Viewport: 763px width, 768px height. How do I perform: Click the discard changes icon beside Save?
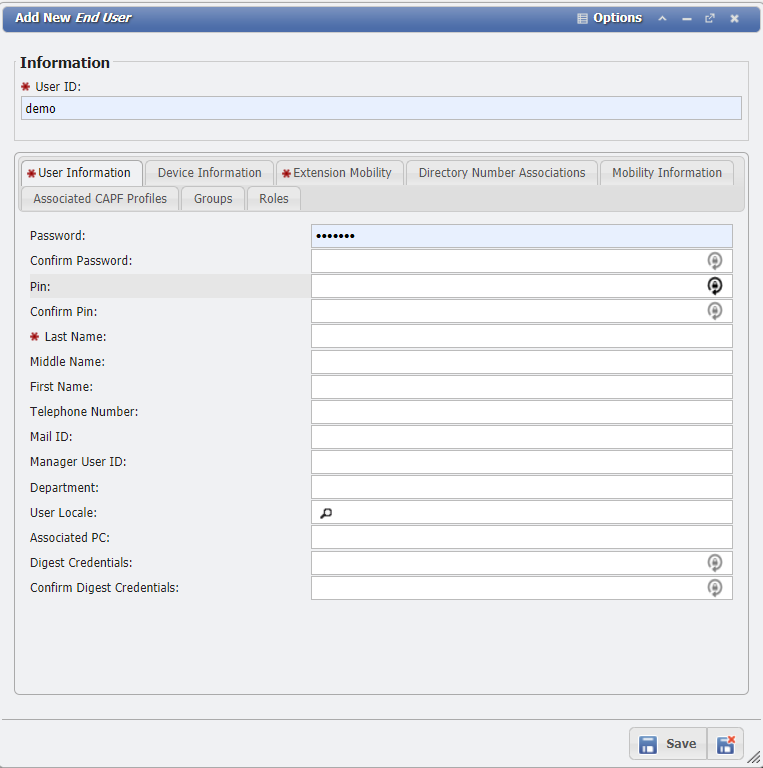726,744
